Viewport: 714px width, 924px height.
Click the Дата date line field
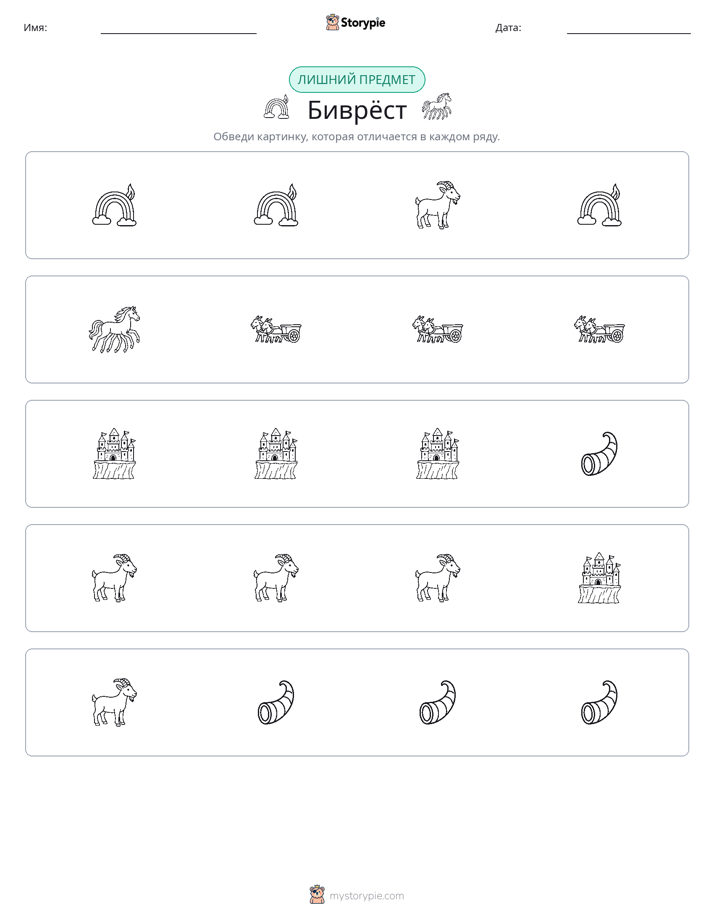coord(629,28)
